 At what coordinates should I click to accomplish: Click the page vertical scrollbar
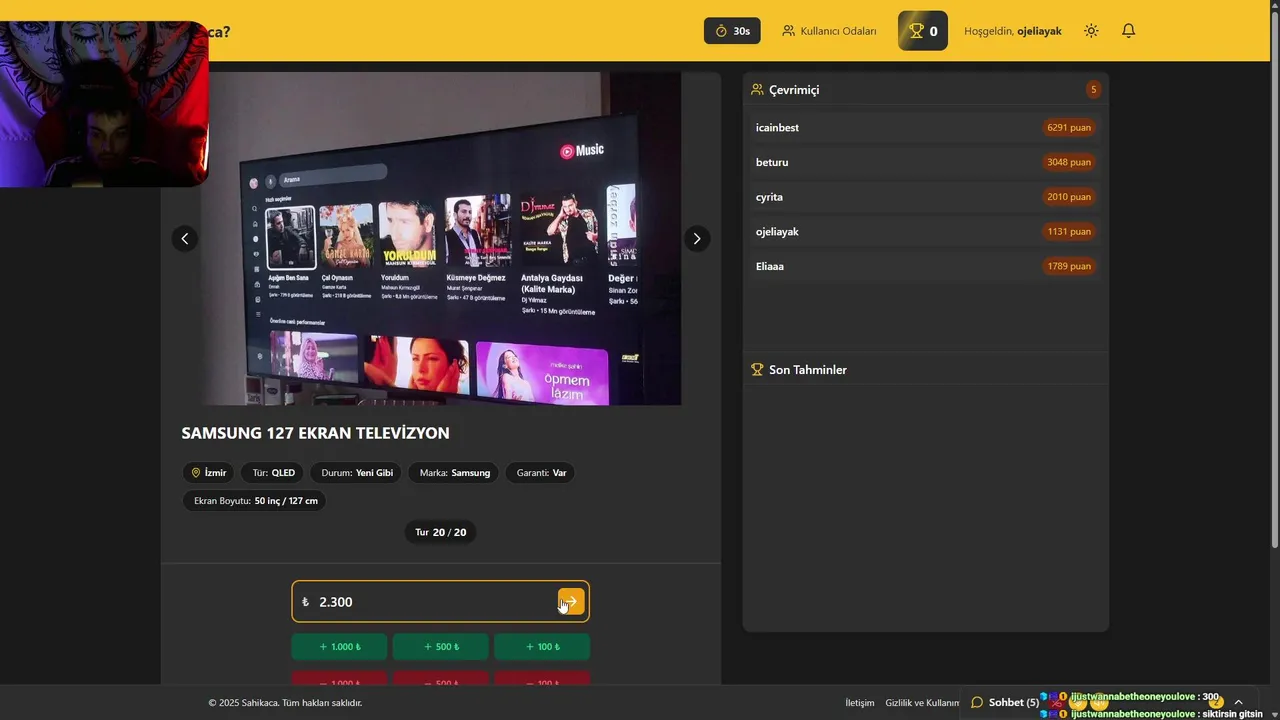[x=1273, y=280]
